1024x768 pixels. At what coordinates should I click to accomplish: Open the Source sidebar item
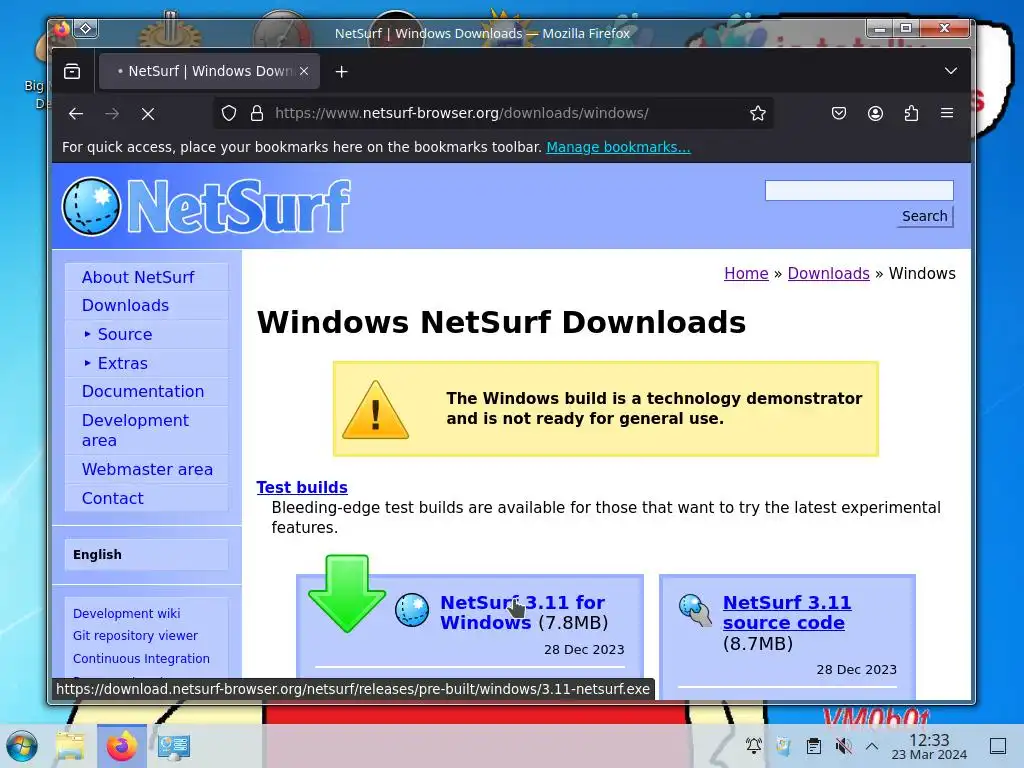pos(125,334)
